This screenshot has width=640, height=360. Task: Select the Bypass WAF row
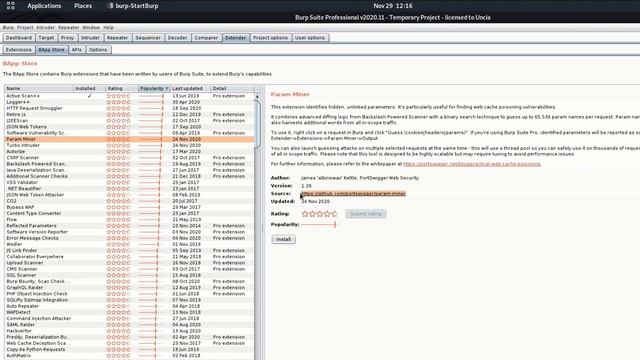[129, 207]
